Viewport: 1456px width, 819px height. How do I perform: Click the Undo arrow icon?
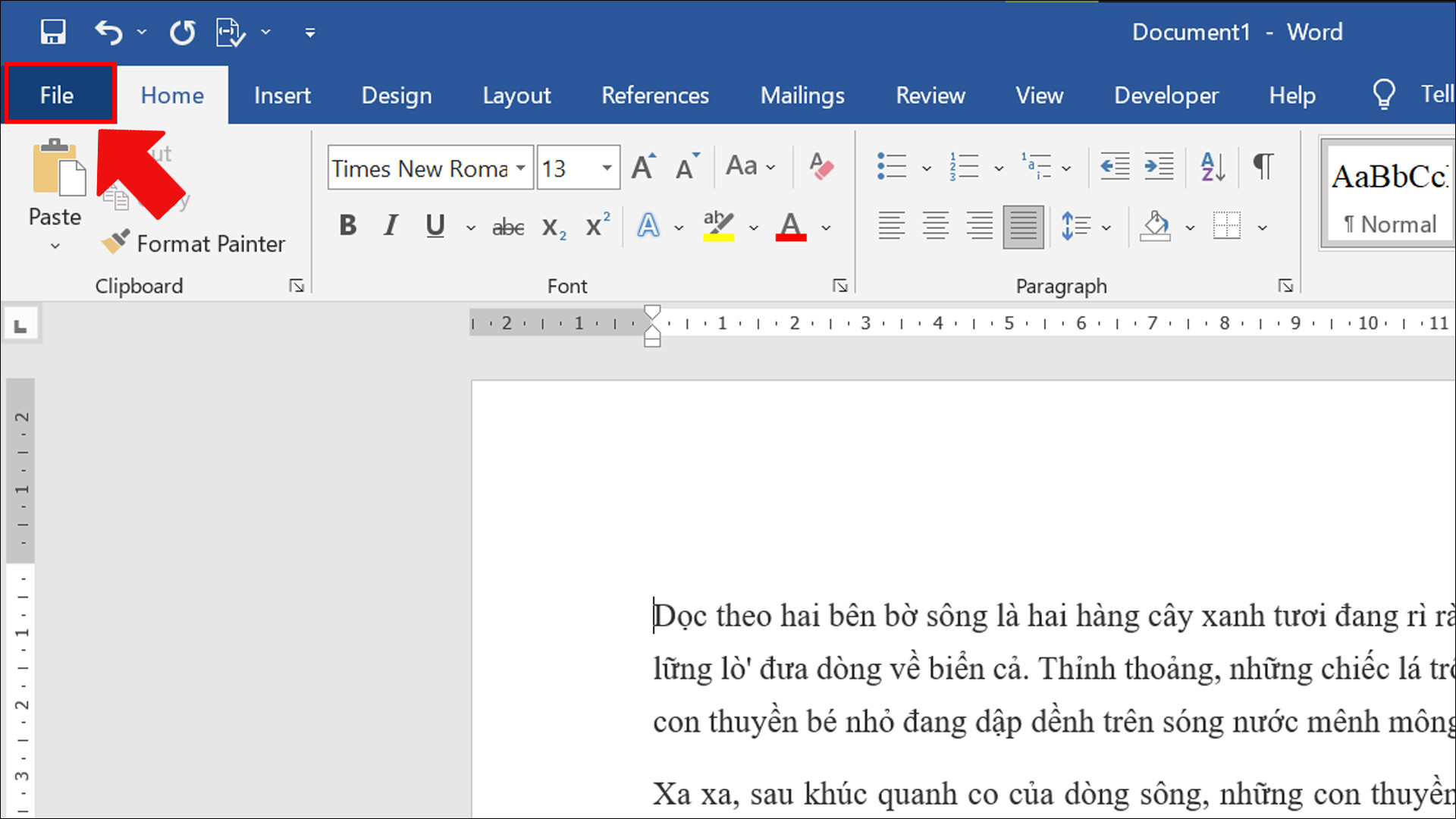pyautogui.click(x=108, y=32)
